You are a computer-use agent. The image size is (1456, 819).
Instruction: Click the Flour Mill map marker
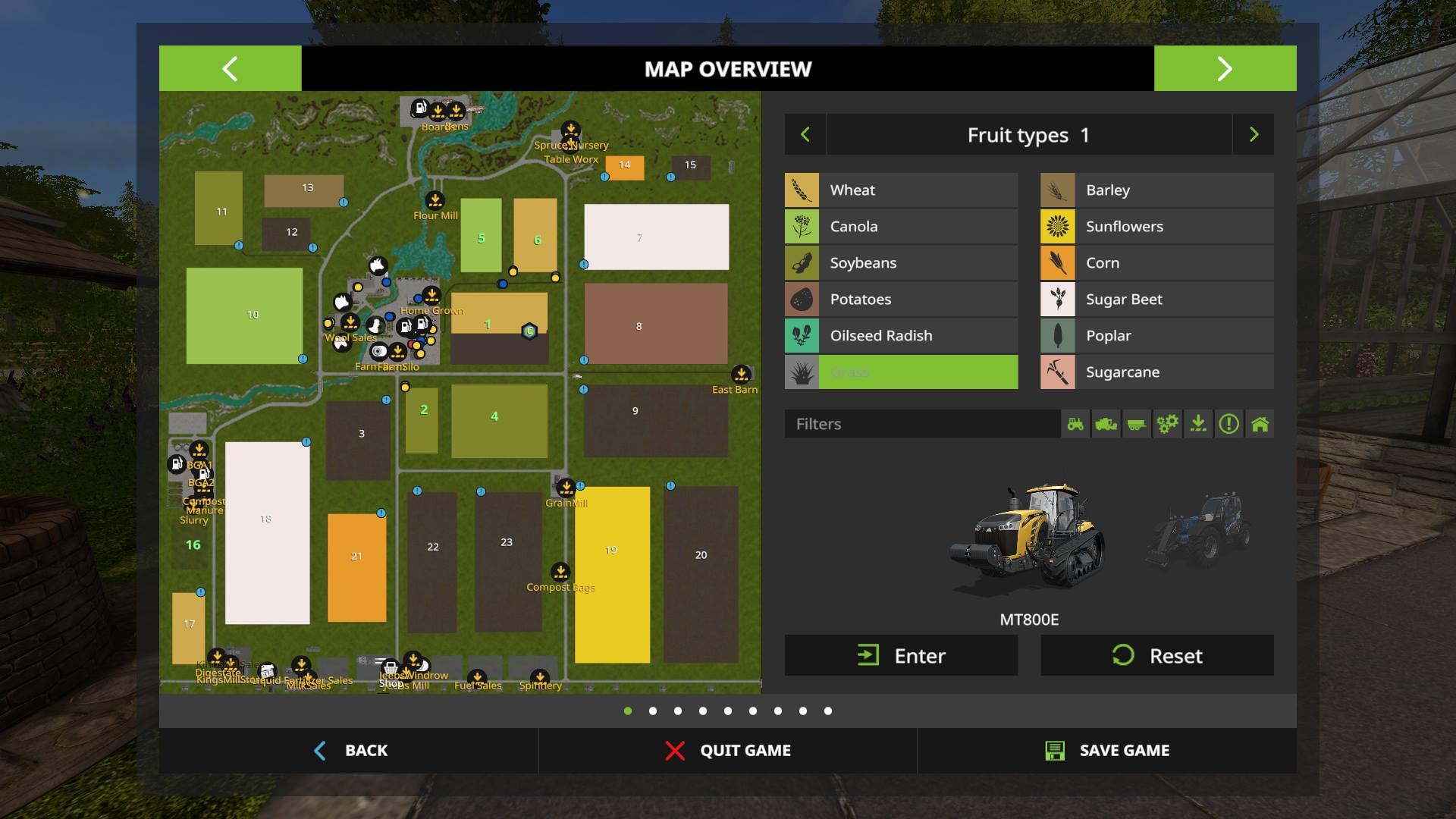tap(435, 201)
